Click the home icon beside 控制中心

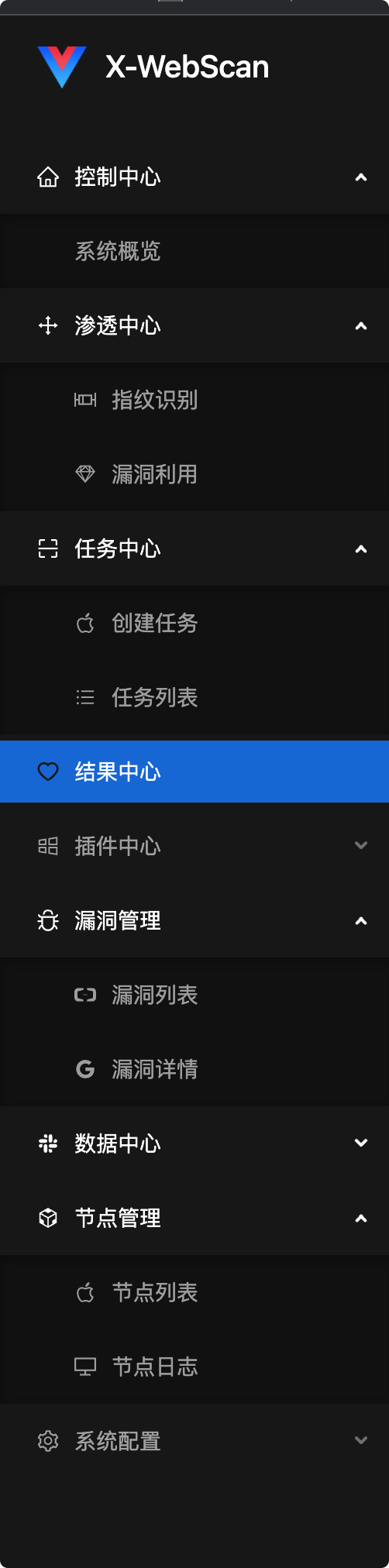click(x=48, y=177)
